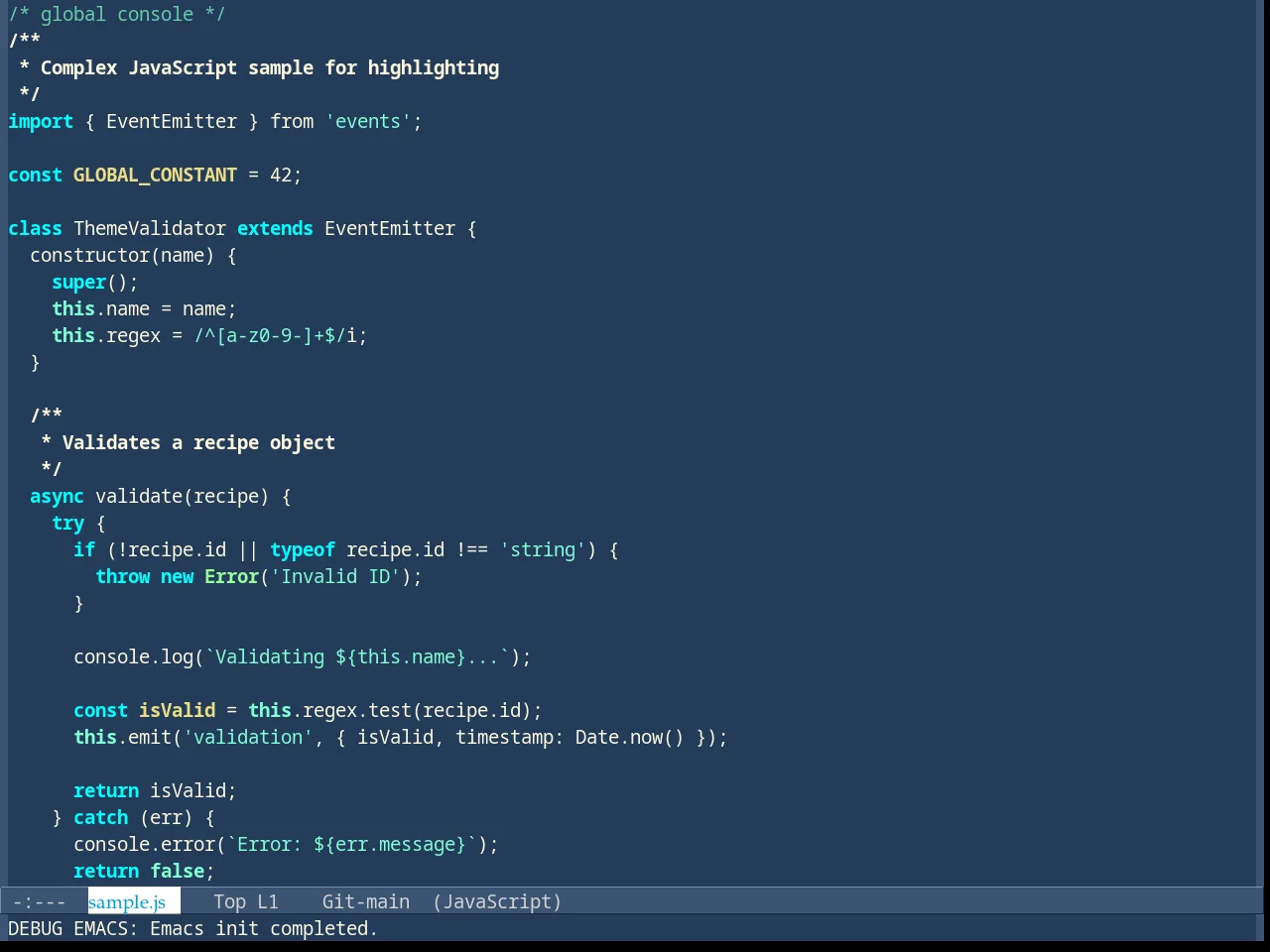Click the 'false' literal on last line
This screenshot has width=1270, height=952.
[177, 871]
